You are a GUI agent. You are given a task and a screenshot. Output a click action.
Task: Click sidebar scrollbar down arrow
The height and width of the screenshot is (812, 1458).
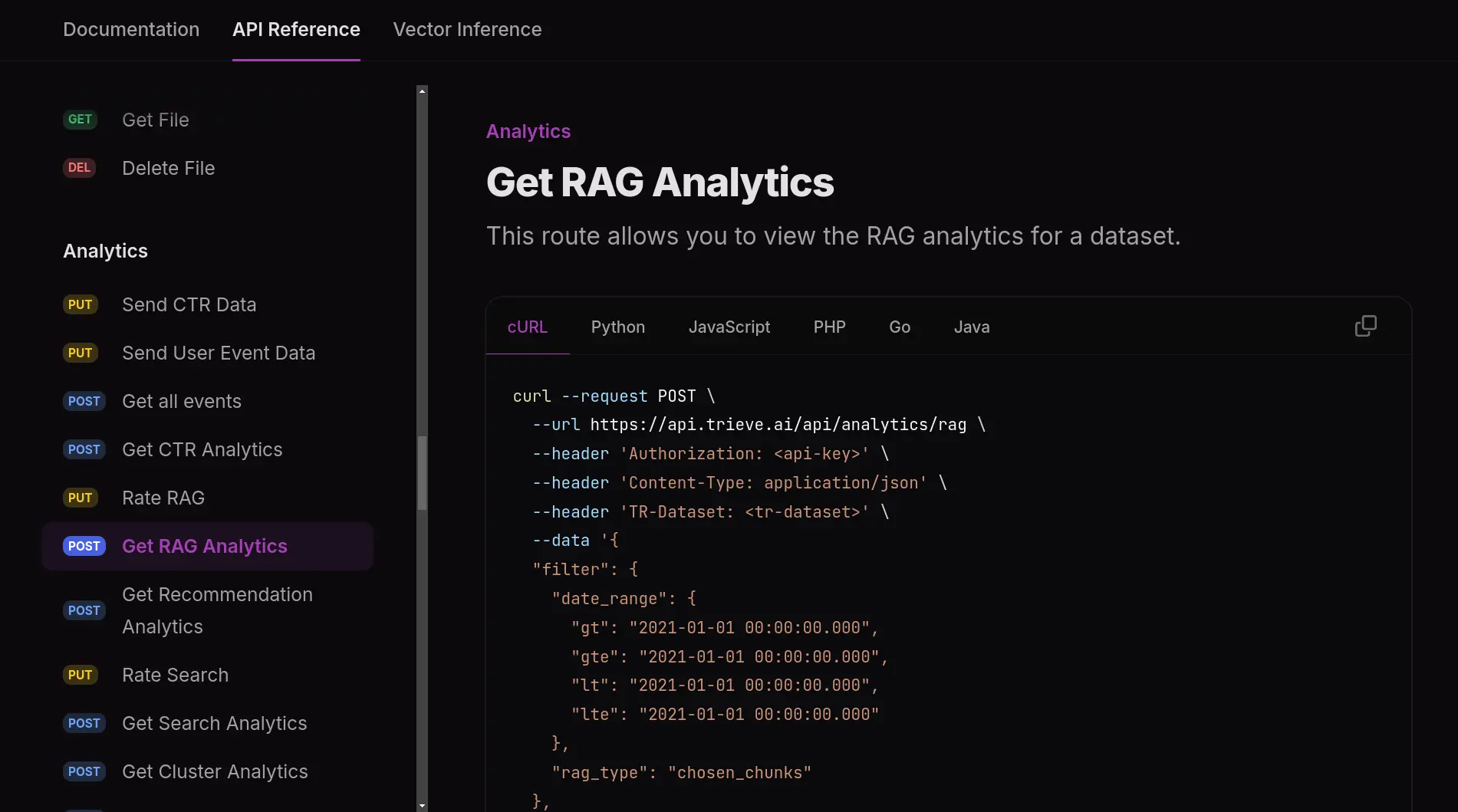pos(422,806)
